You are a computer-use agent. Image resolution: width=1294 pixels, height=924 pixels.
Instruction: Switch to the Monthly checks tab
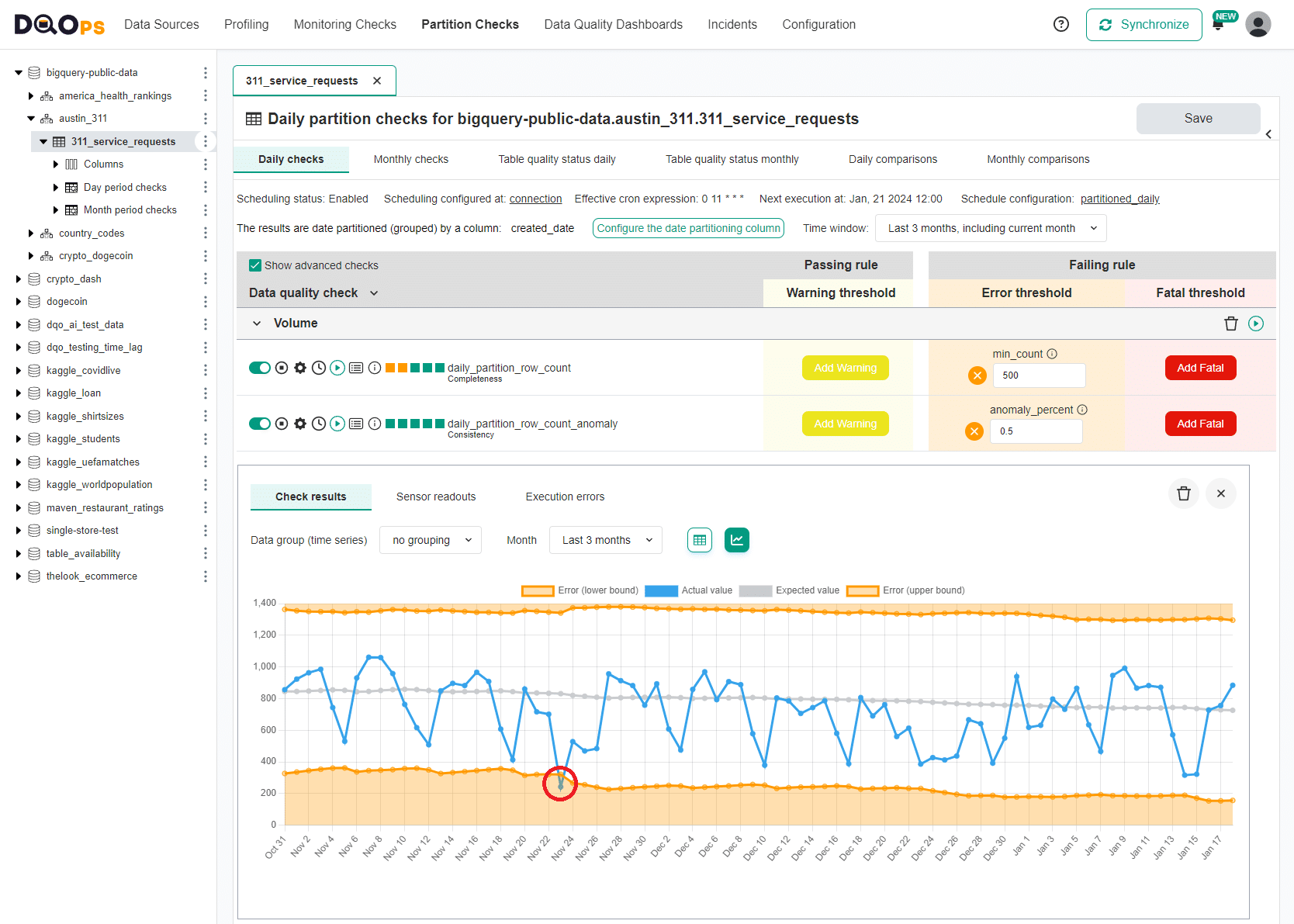410,159
